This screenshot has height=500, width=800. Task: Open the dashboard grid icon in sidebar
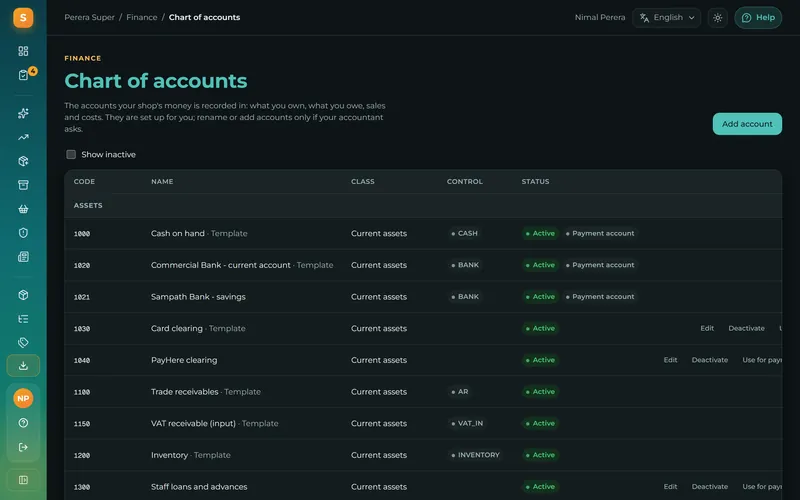pos(23,51)
